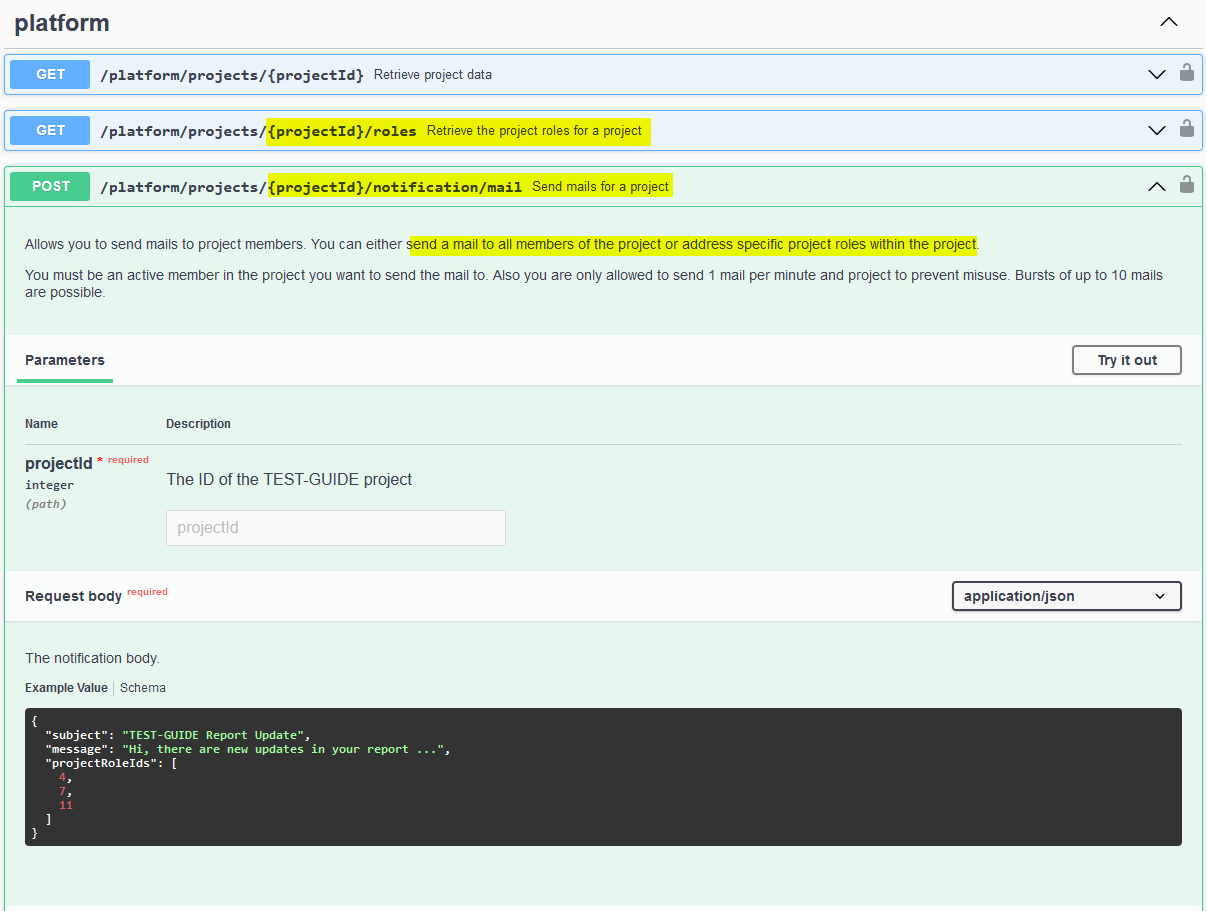Screen dimensions: 1207x911
Task: Click the 'platform' section heading
Action: (x=61, y=22)
